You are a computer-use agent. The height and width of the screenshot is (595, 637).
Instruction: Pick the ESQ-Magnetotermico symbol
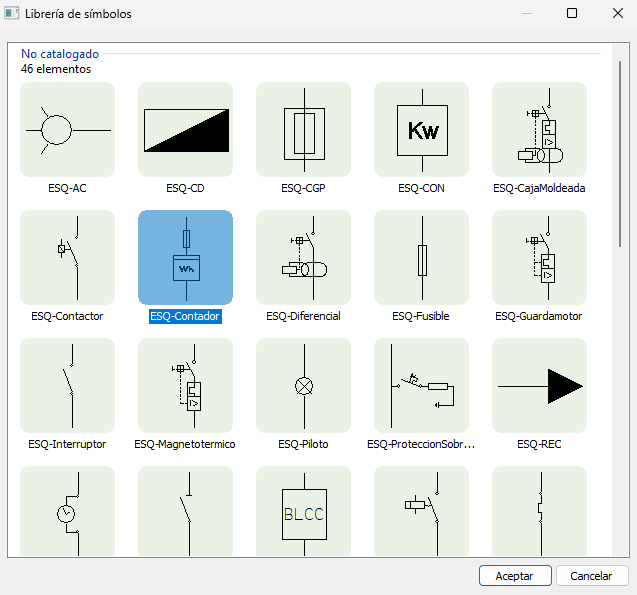click(x=186, y=385)
